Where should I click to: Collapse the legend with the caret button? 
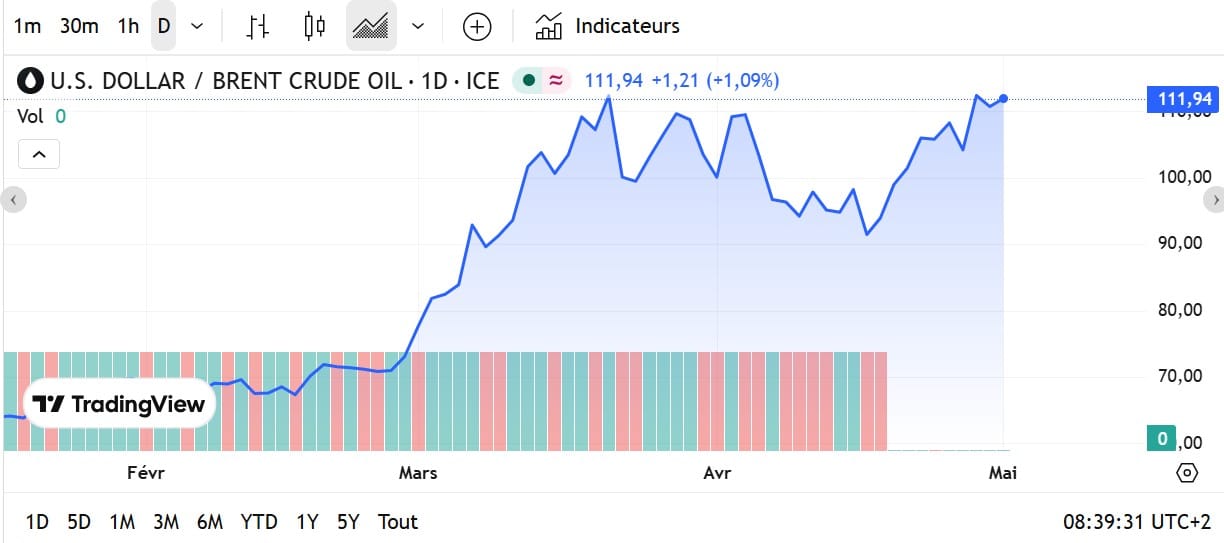pyautogui.click(x=38, y=154)
